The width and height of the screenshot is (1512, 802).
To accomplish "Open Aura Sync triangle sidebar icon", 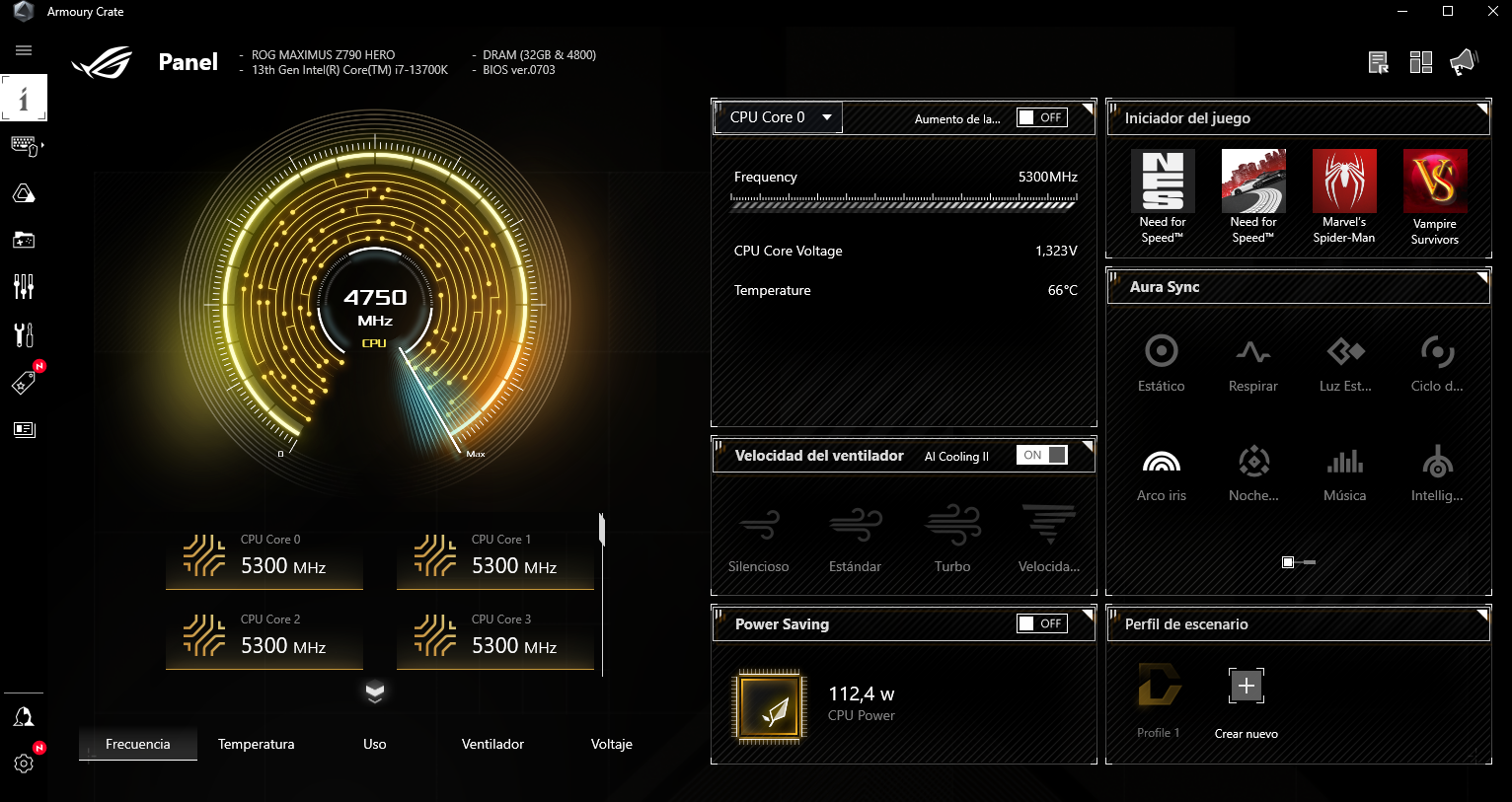I will click(24, 193).
